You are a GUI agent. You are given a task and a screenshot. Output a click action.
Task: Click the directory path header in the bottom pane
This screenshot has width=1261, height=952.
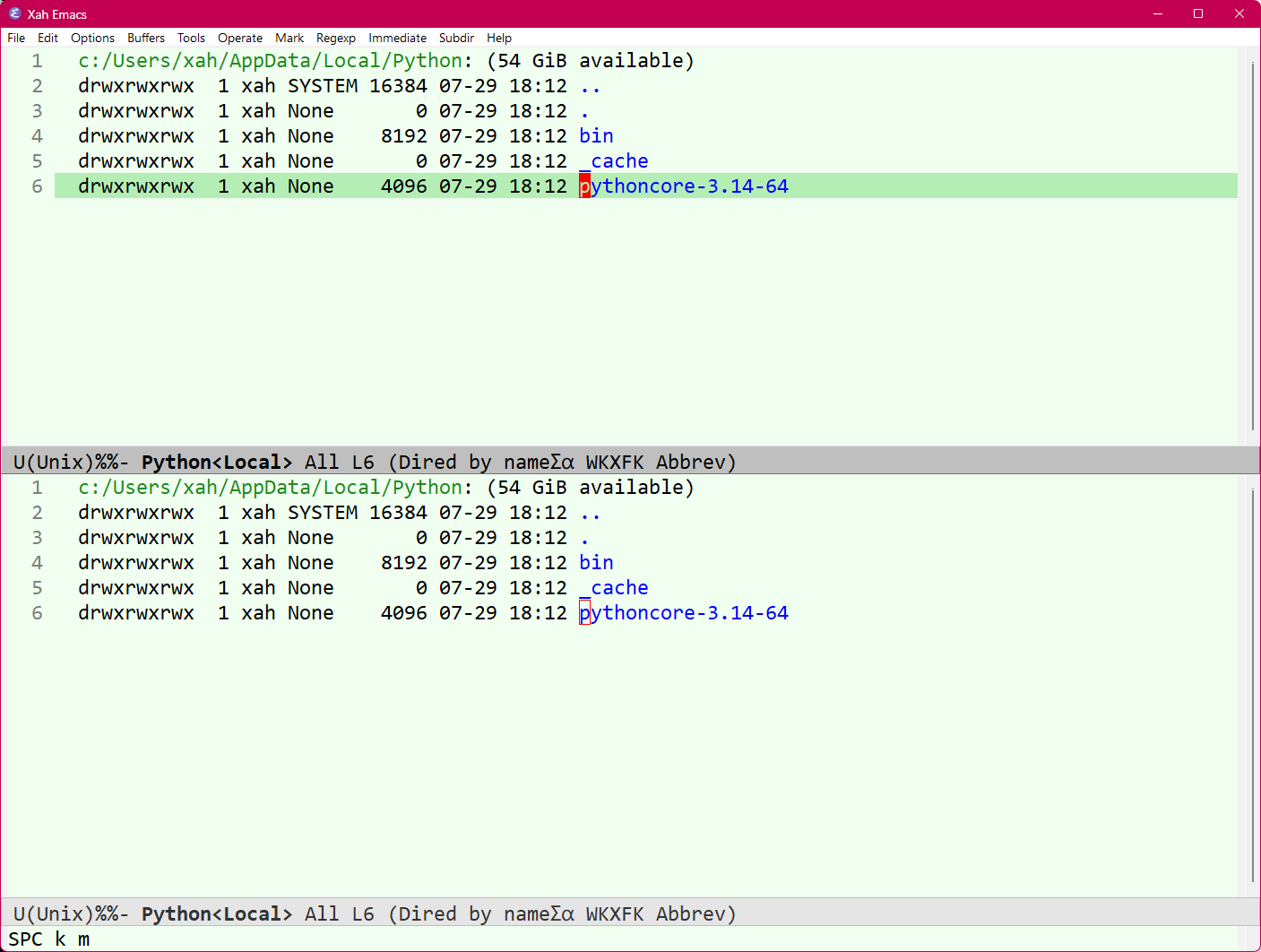point(271,488)
